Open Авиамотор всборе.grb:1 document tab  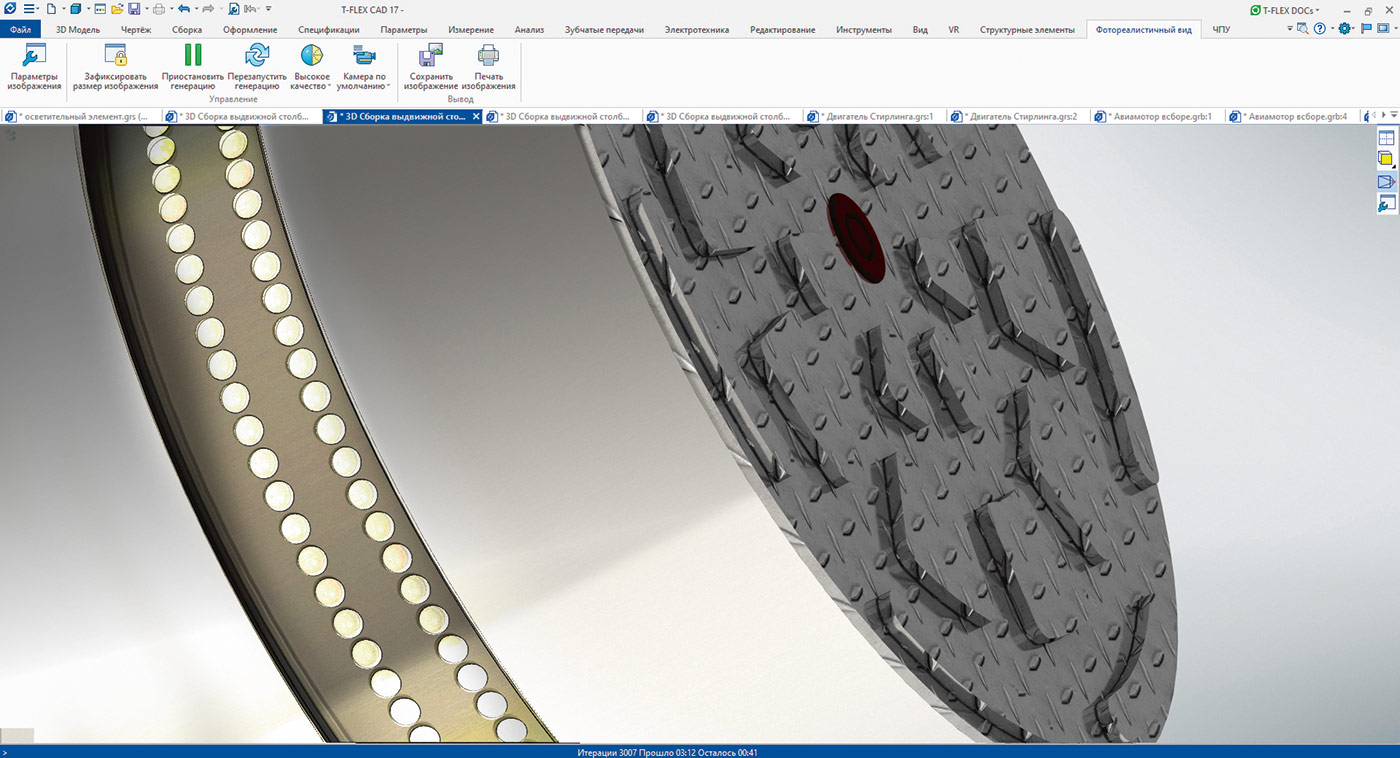(1159, 116)
